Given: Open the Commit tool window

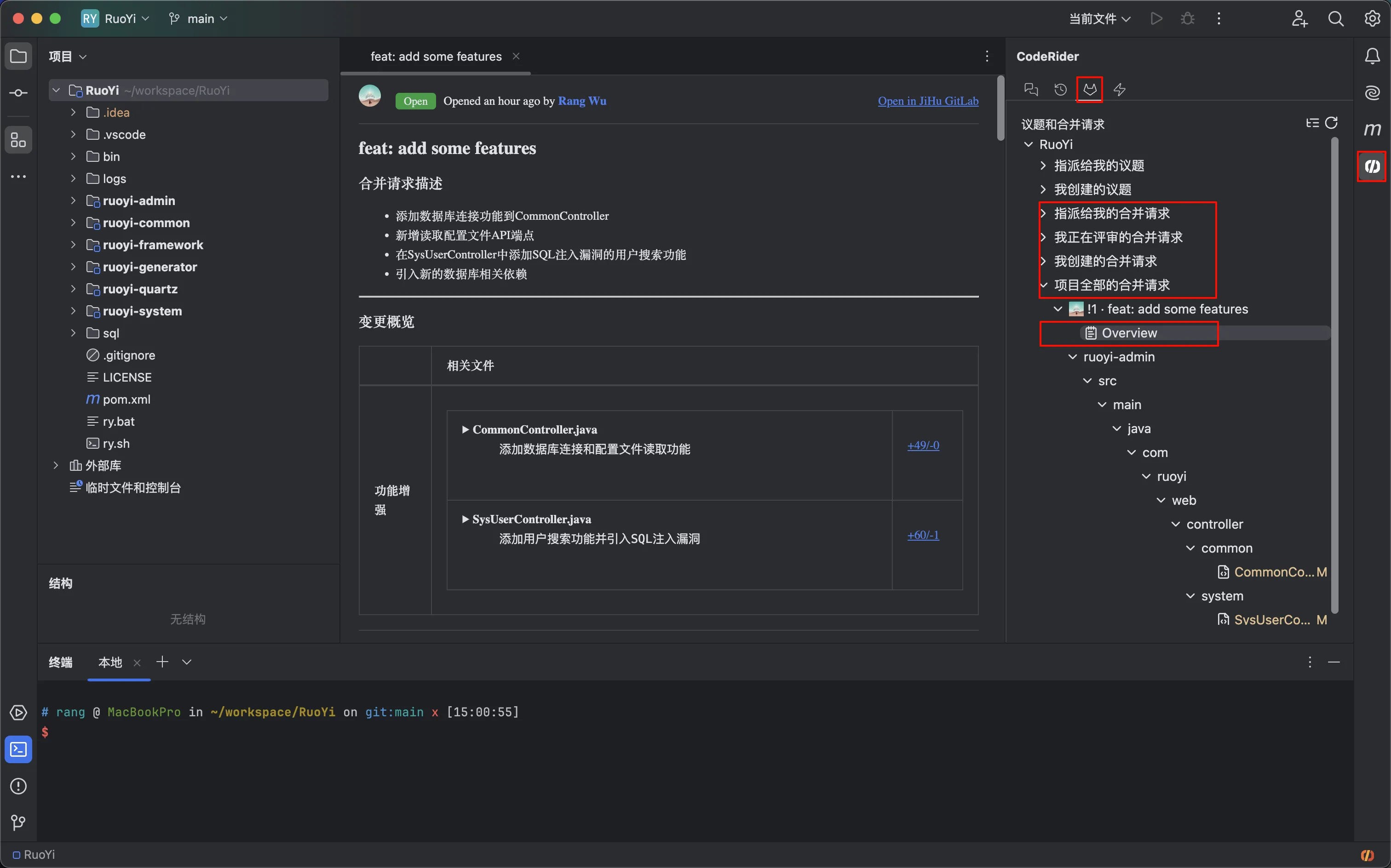Looking at the screenshot, I should click(18, 93).
